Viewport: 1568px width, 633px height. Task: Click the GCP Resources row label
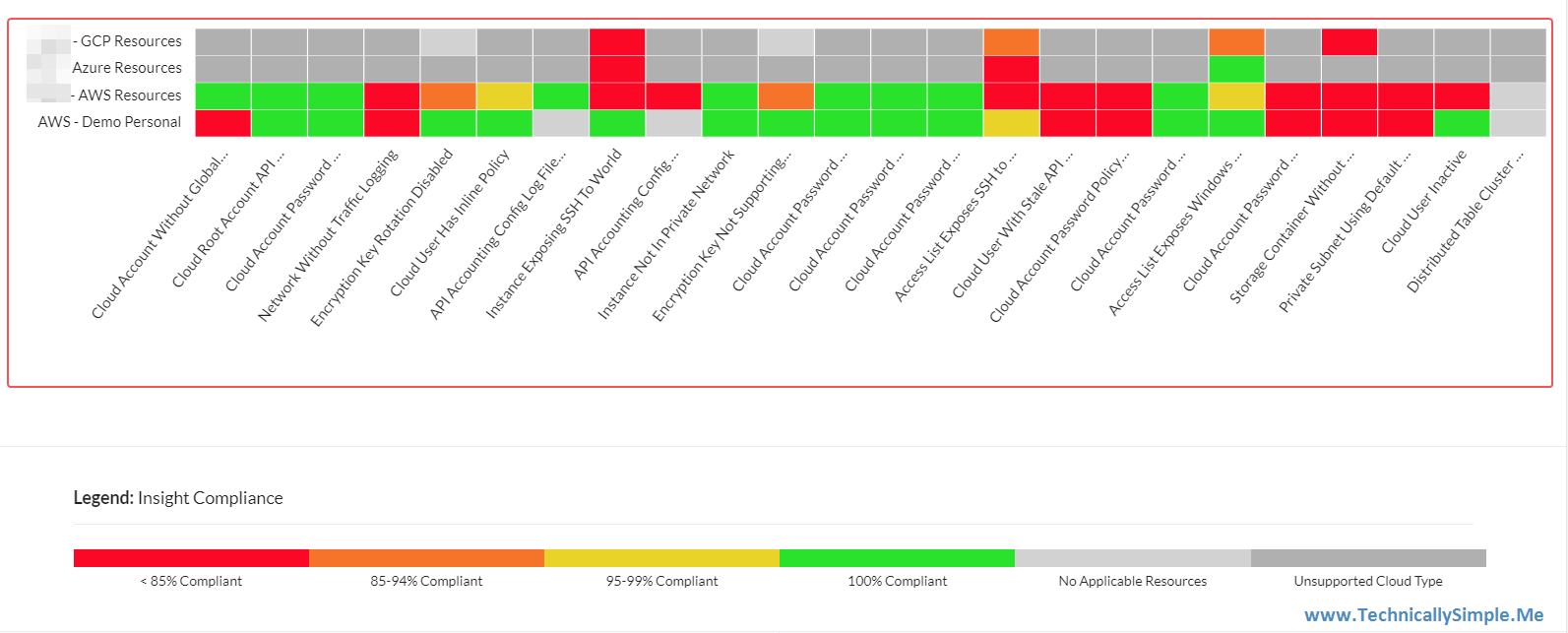point(130,41)
